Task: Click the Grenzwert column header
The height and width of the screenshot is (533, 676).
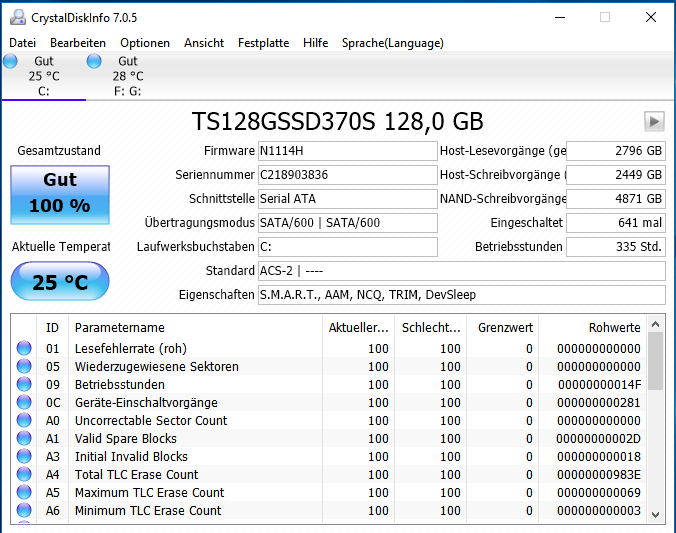Action: tap(502, 328)
